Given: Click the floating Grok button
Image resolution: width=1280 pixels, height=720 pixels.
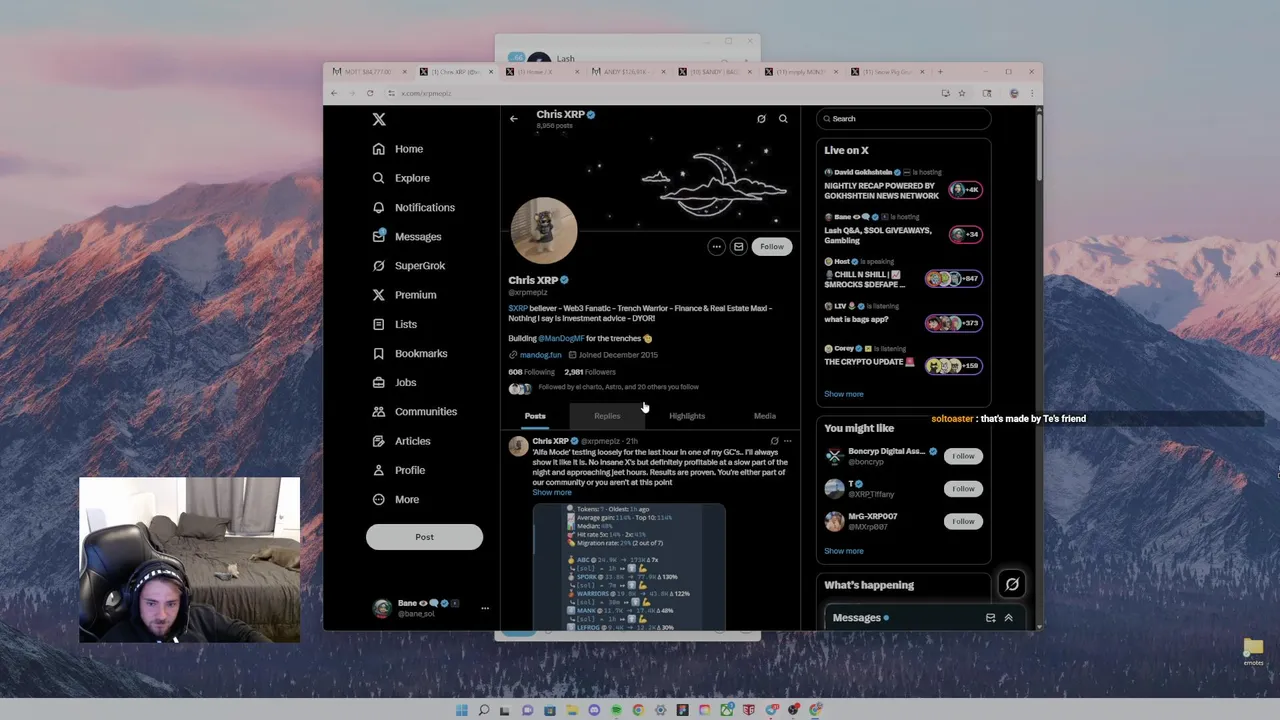Looking at the screenshot, I should (x=1012, y=584).
